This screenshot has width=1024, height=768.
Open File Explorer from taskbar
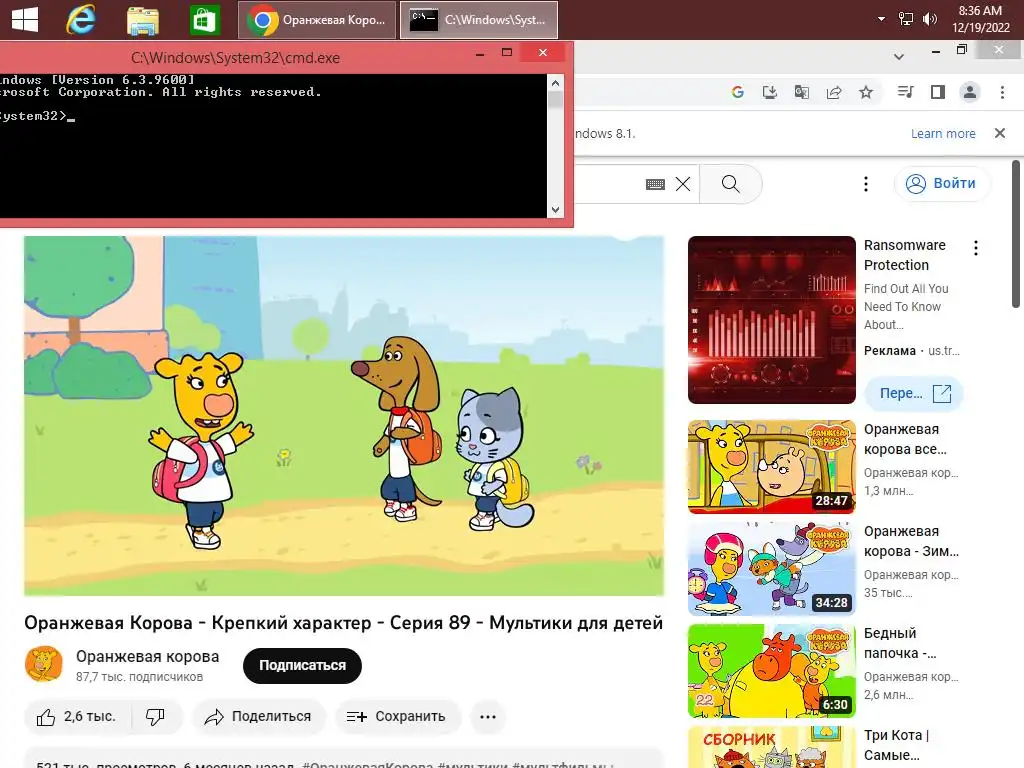[x=142, y=20]
